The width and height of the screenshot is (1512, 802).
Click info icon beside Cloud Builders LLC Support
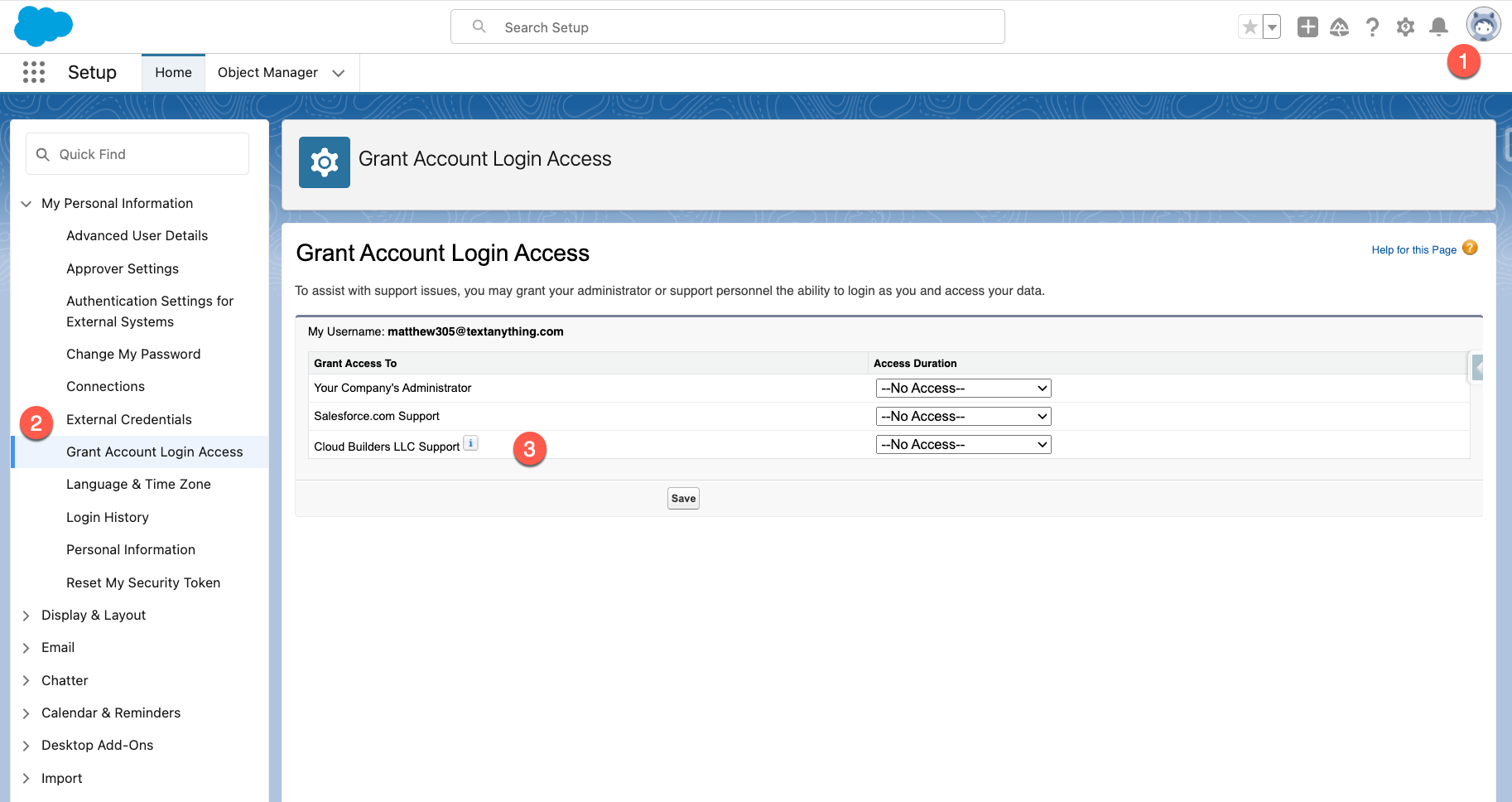470,443
